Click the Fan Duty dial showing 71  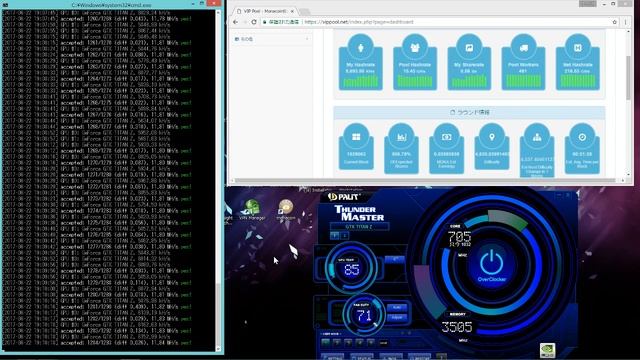pyautogui.click(x=363, y=315)
